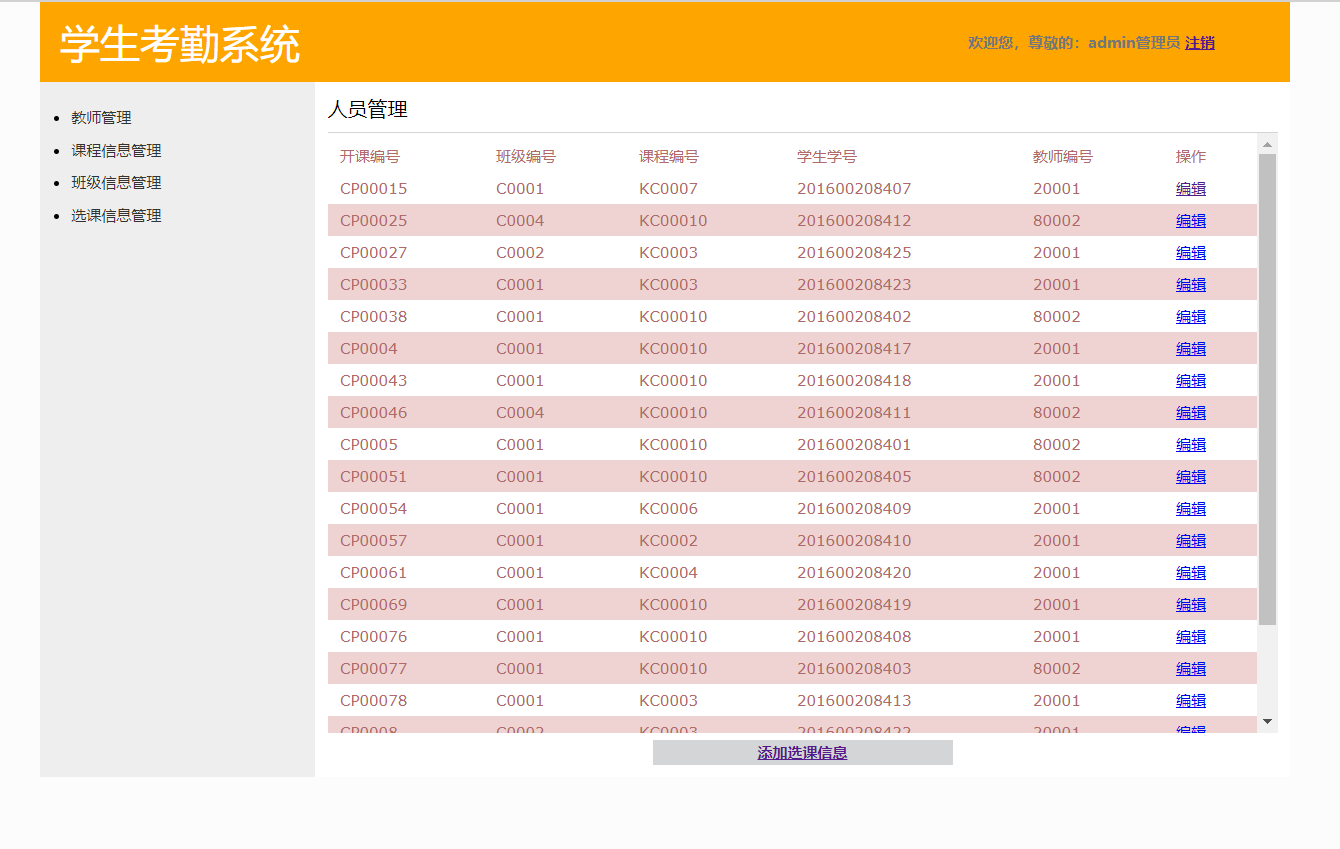Open 教师管理 in the sidebar
Viewport: 1340px width, 849px height.
101,118
